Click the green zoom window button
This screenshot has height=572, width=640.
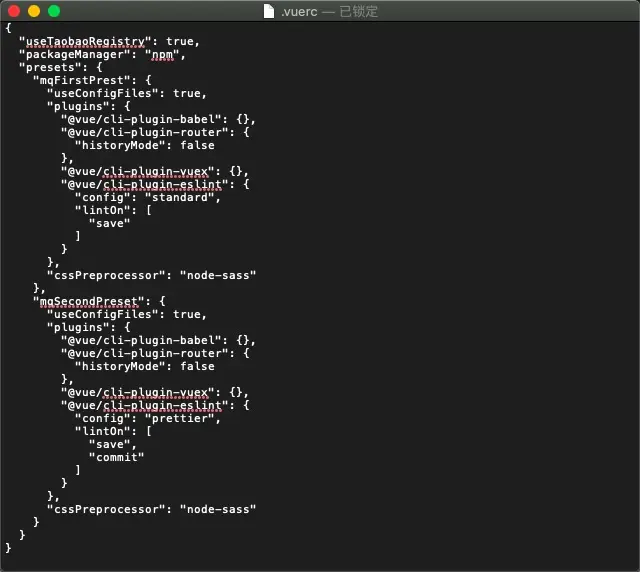tap(54, 11)
